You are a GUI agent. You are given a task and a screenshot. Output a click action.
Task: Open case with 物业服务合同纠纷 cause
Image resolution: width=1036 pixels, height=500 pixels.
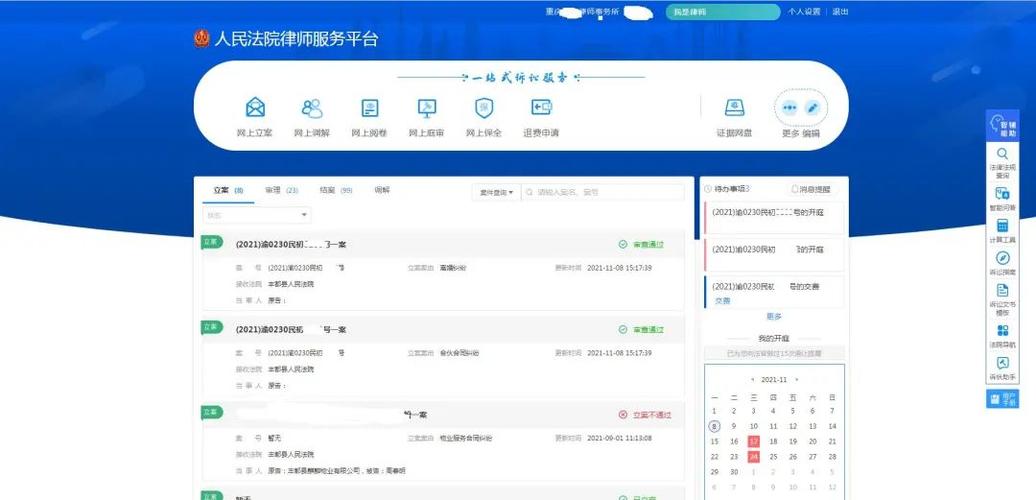(443, 442)
